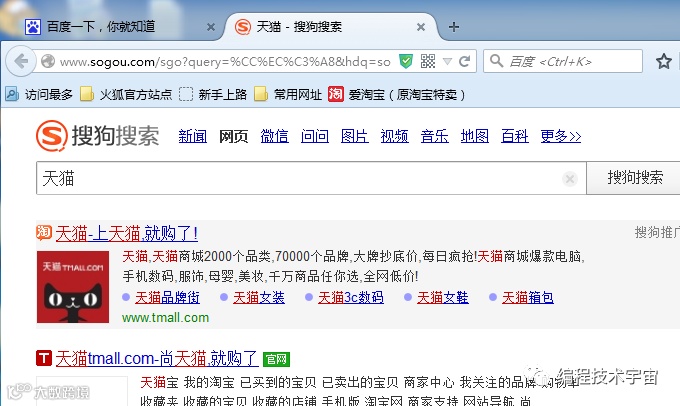Click the green 官网 badge

276,359
